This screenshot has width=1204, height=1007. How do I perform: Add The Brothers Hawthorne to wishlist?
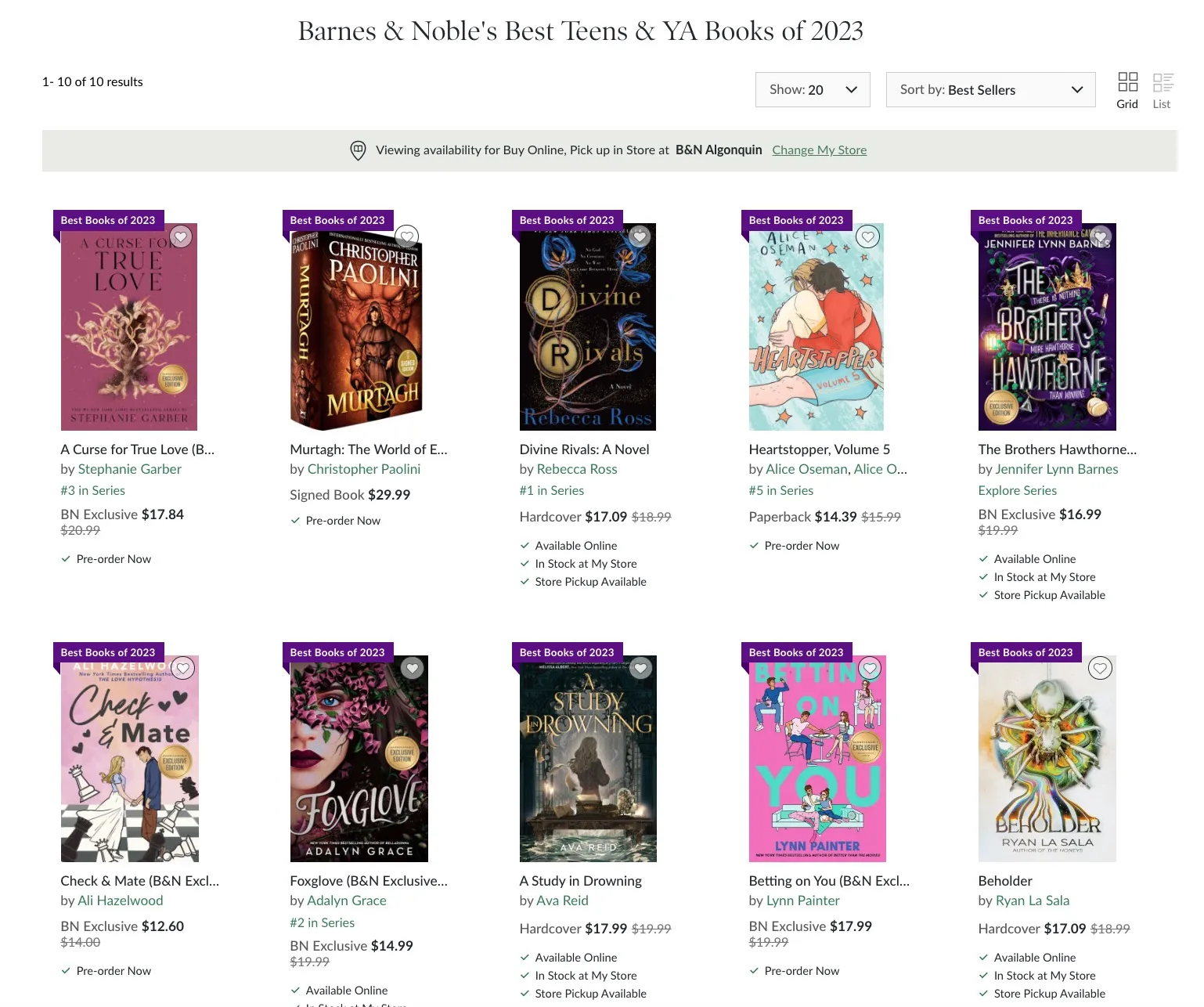[x=1101, y=236]
